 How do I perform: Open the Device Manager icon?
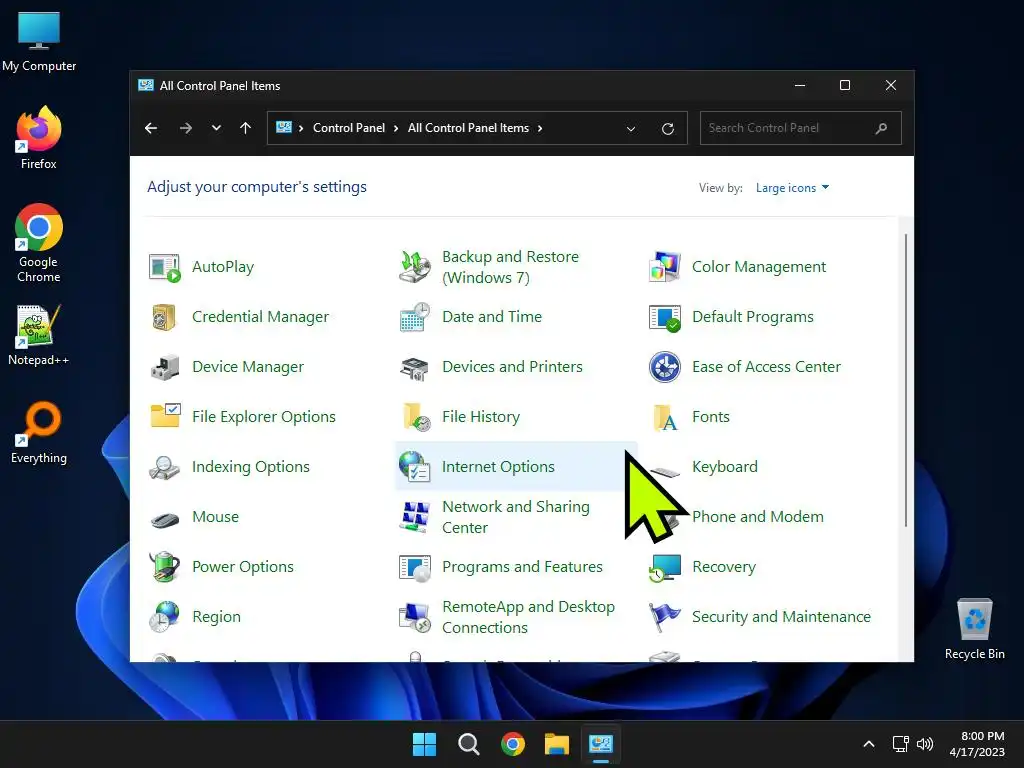(x=164, y=368)
